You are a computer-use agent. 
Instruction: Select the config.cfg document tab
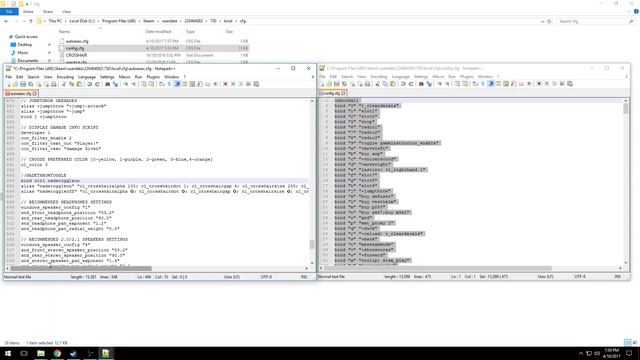click(x=332, y=93)
